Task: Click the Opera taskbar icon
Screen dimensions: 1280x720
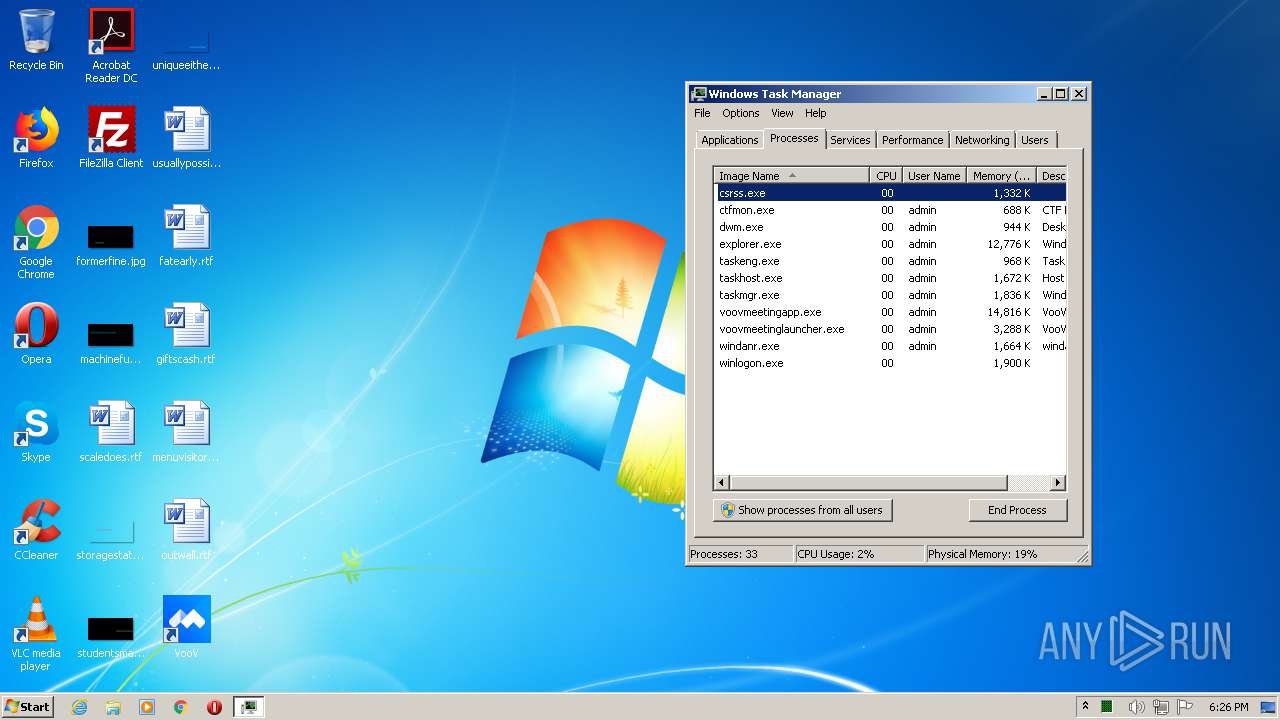Action: pyautogui.click(x=214, y=707)
